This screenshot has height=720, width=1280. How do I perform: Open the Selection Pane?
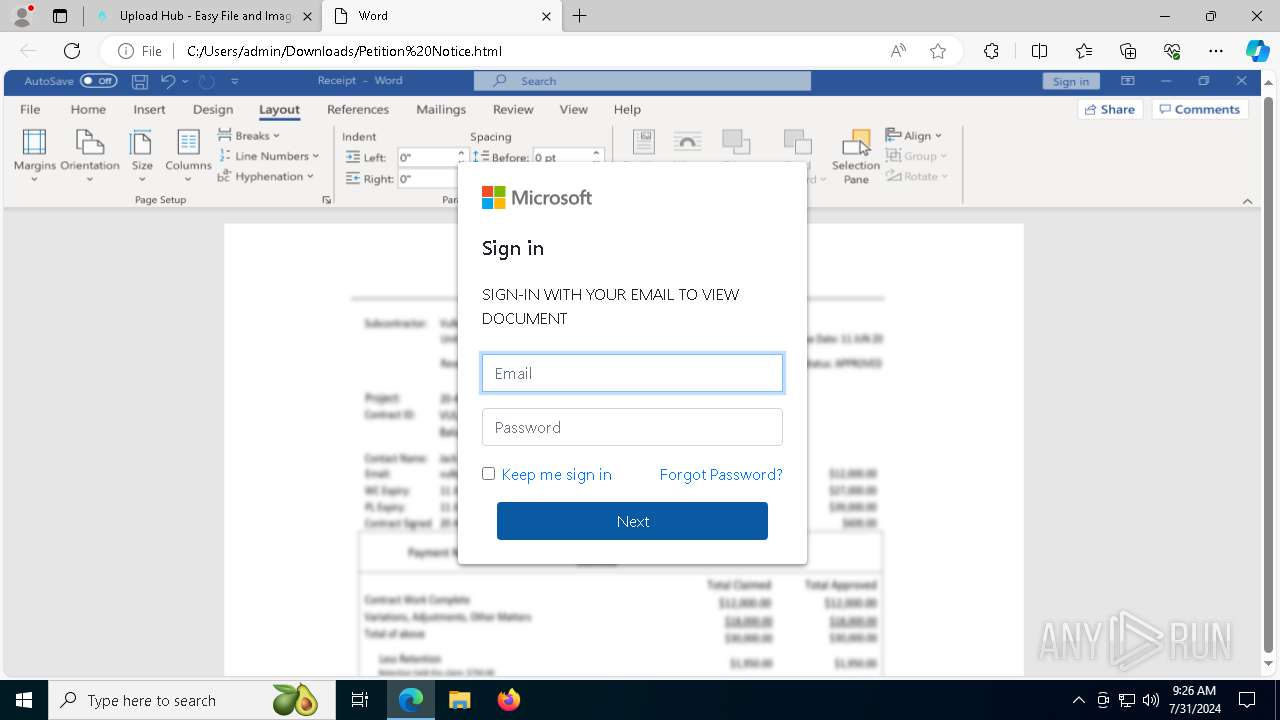pyautogui.click(x=856, y=156)
